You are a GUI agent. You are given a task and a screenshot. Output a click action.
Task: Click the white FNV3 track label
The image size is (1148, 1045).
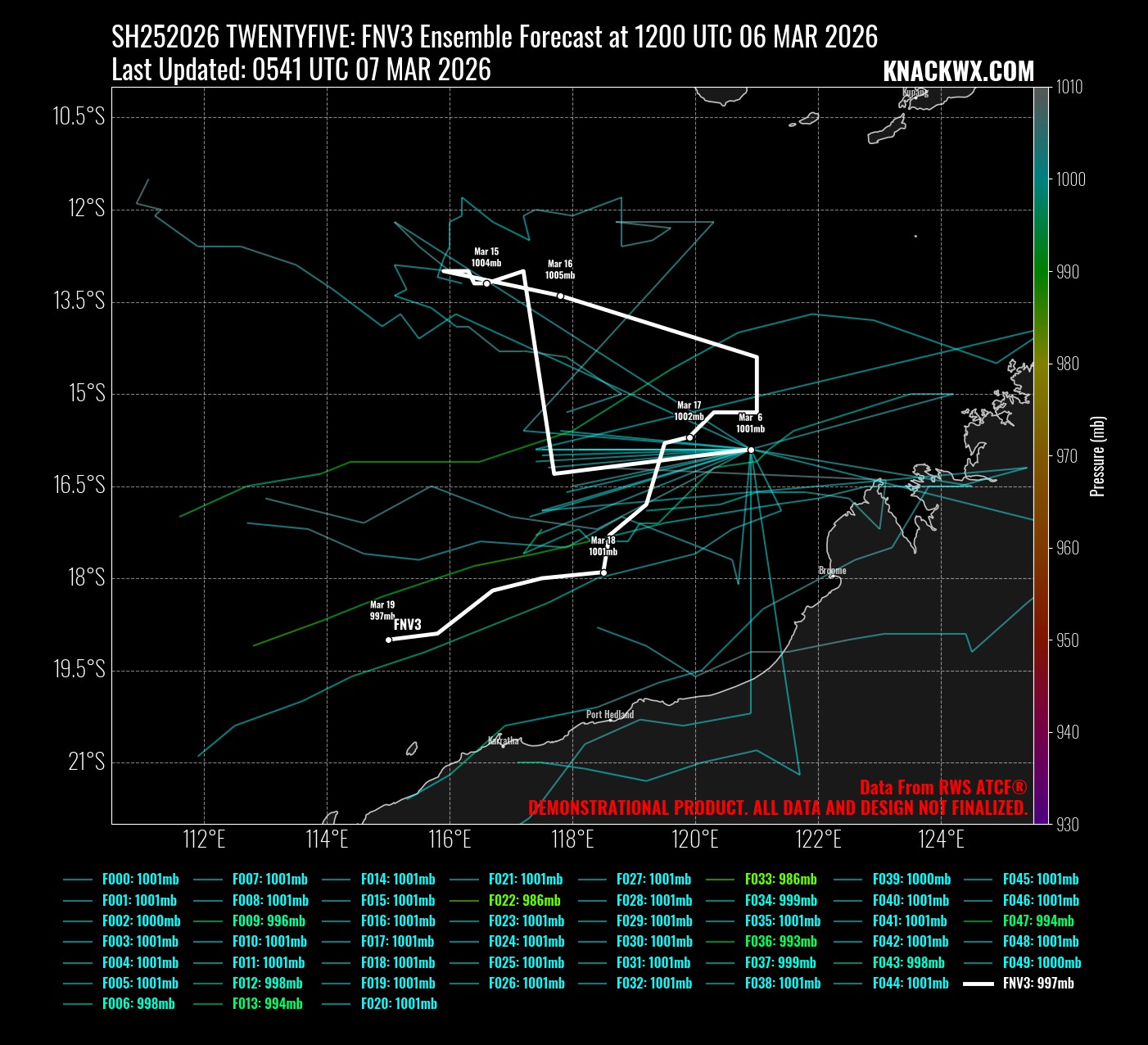(x=407, y=625)
